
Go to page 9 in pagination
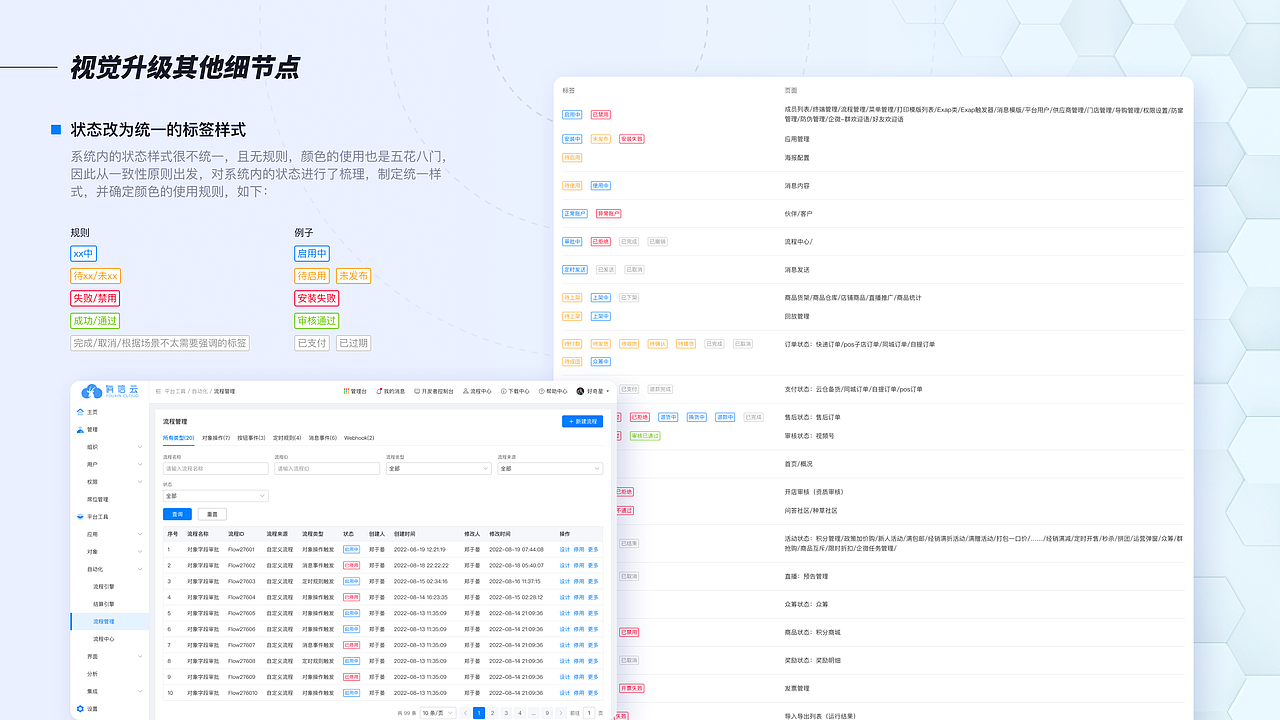547,713
